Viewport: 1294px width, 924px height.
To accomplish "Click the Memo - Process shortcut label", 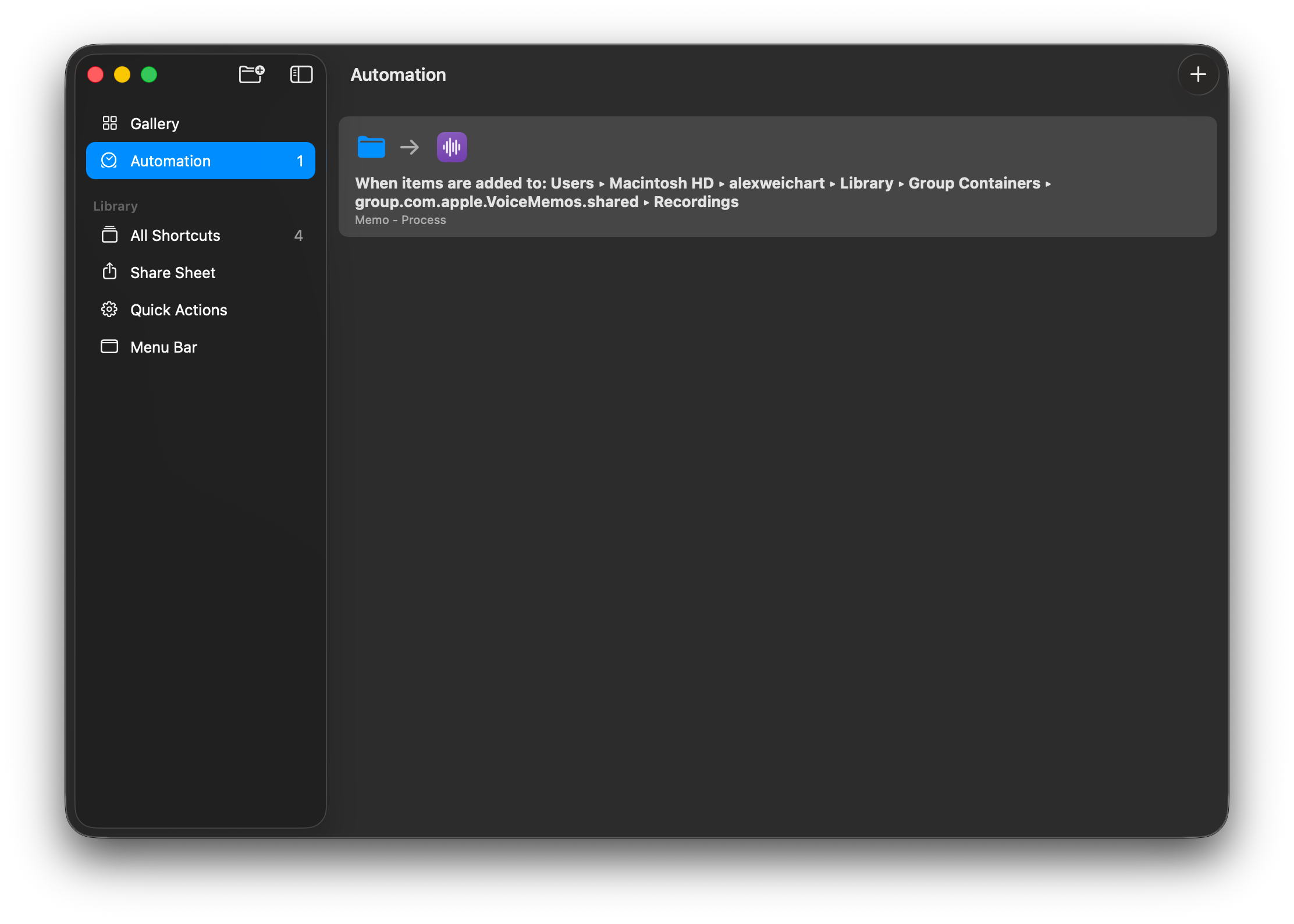I will [x=400, y=221].
